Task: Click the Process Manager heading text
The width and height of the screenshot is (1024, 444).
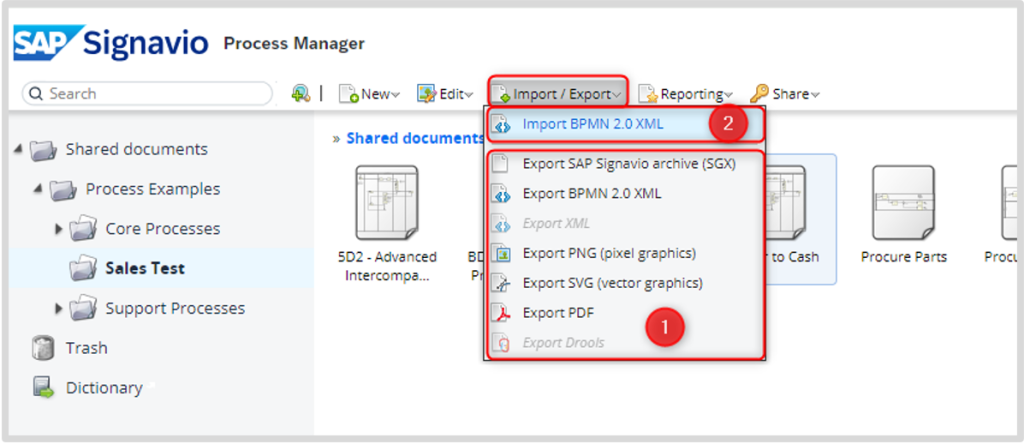Action: click(x=294, y=44)
